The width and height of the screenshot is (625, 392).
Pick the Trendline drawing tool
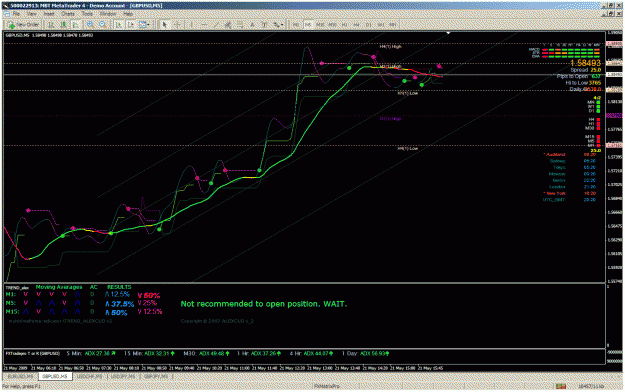216,25
